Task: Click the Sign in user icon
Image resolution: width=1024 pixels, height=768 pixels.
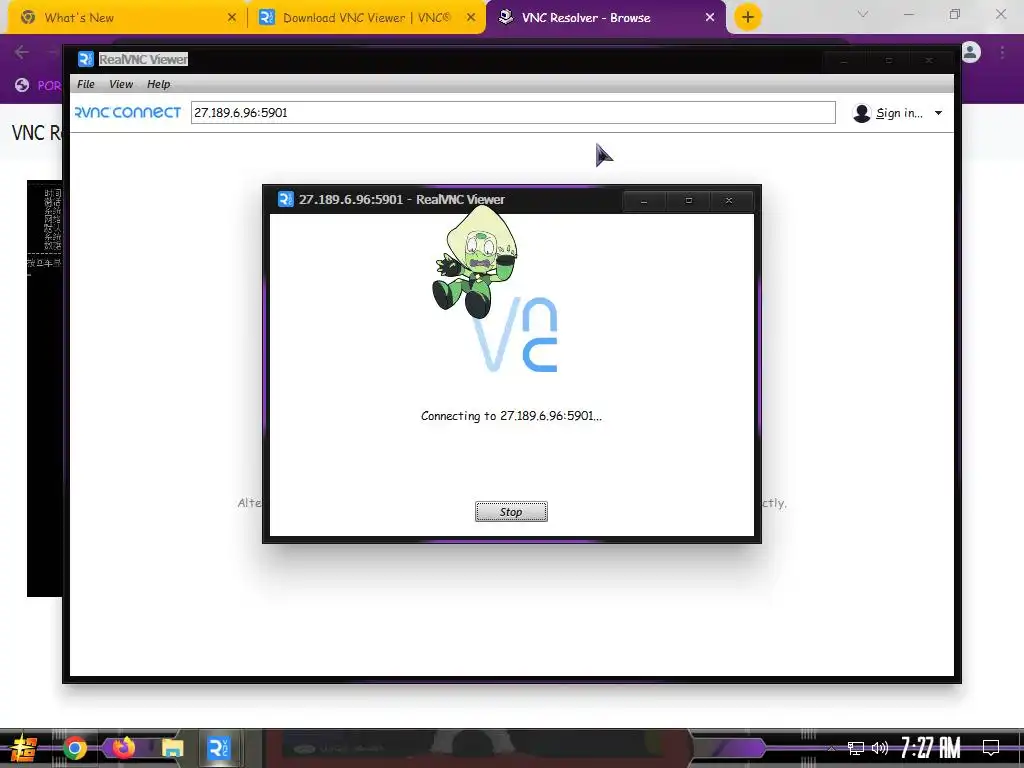Action: (x=862, y=113)
